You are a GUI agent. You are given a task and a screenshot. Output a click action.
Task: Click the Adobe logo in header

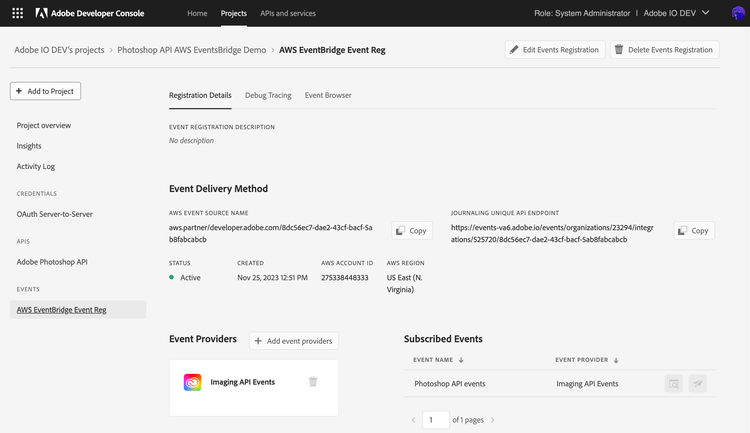click(41, 13)
